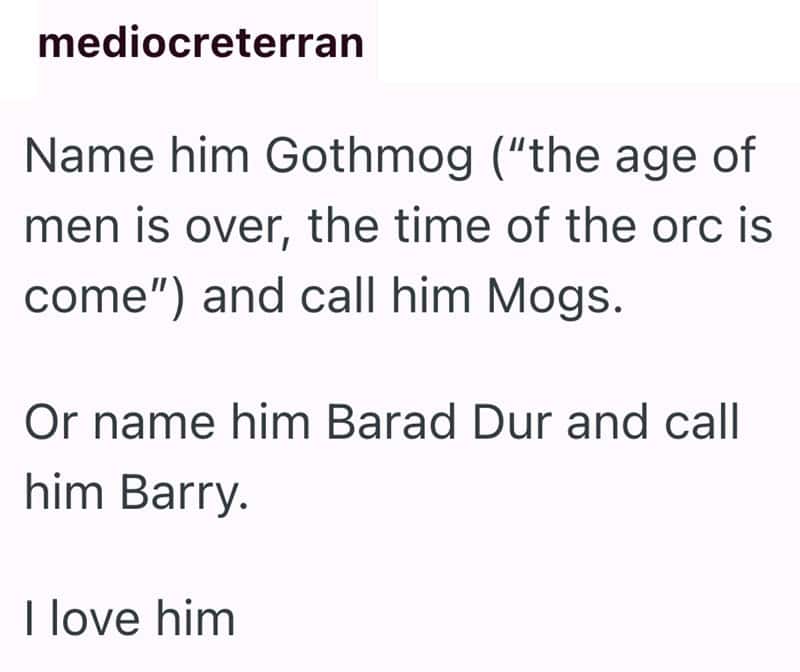Click the "I love him" line
The image size is (800, 672).
click(x=128, y=619)
